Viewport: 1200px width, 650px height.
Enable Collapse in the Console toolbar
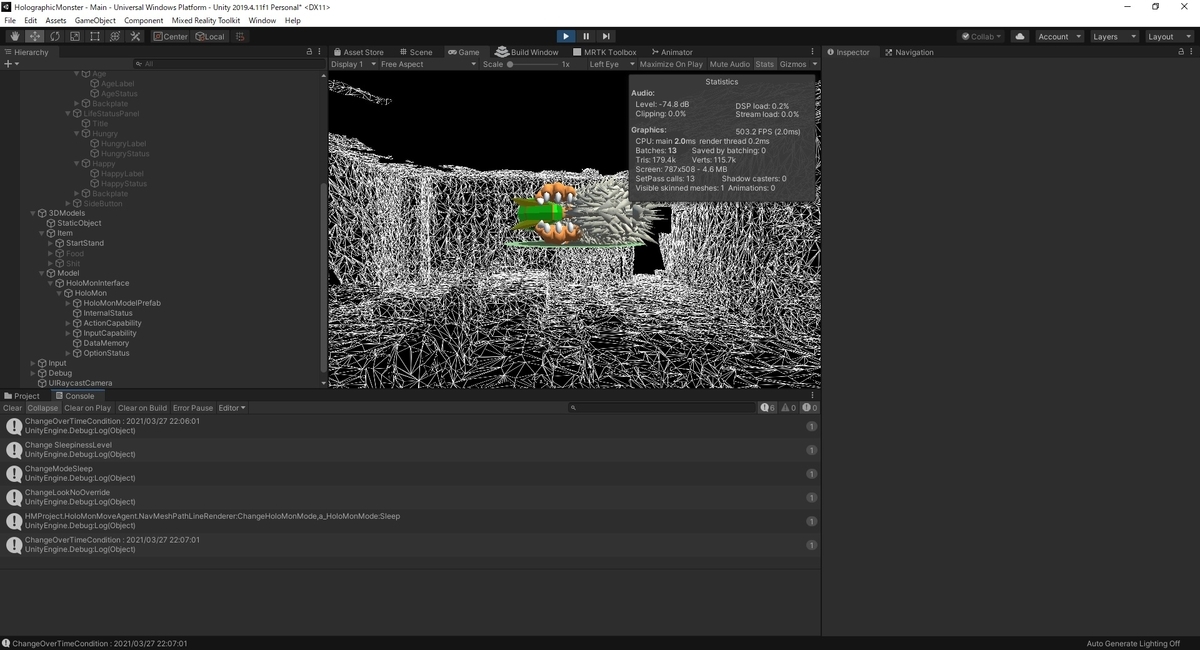(x=42, y=408)
